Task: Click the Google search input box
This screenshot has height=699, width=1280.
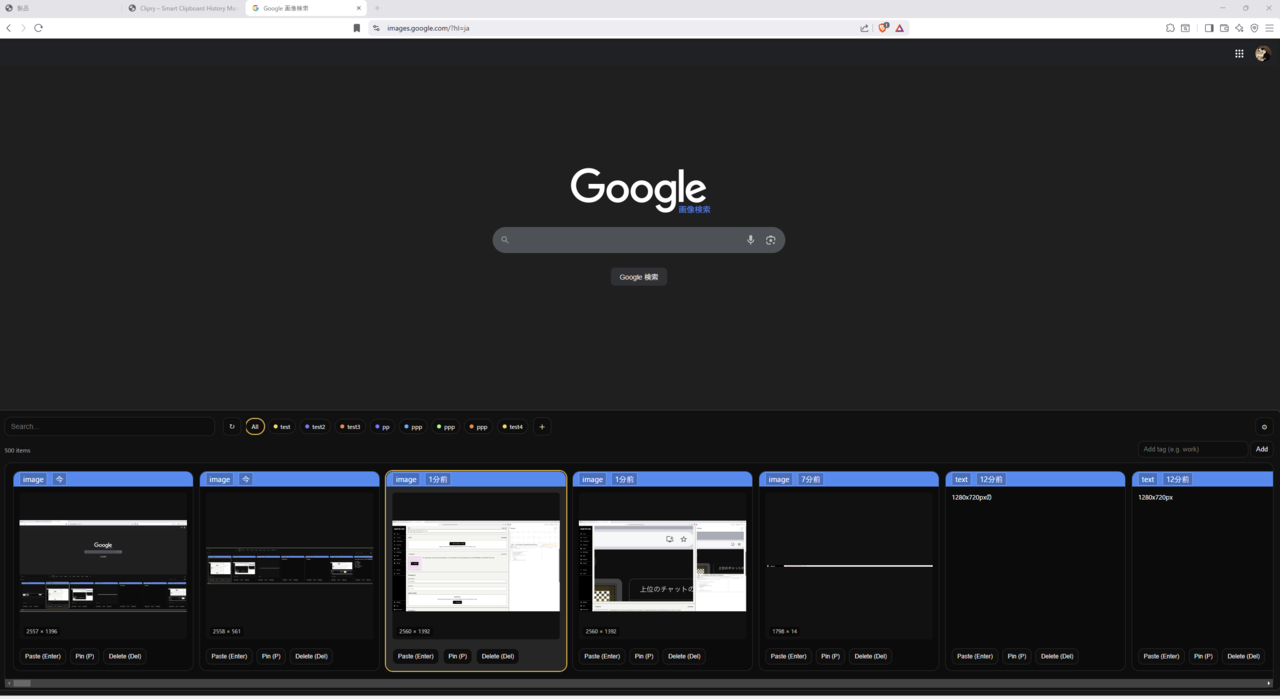Action: tap(639, 240)
